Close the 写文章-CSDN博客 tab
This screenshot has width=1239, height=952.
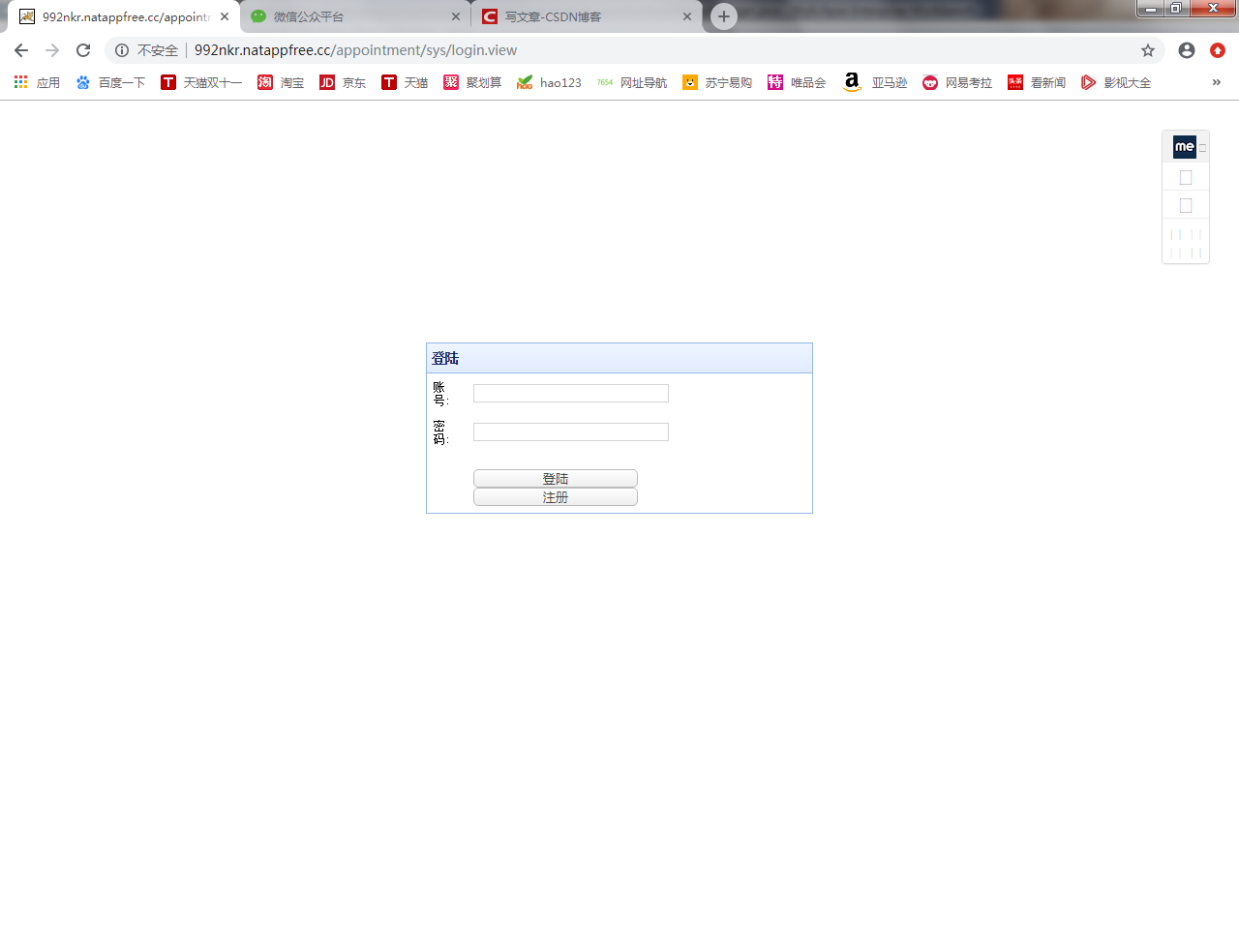click(687, 16)
